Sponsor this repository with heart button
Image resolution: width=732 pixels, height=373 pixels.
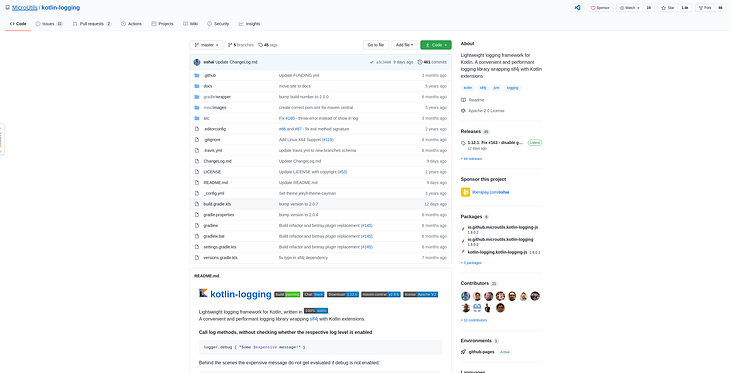(x=600, y=8)
